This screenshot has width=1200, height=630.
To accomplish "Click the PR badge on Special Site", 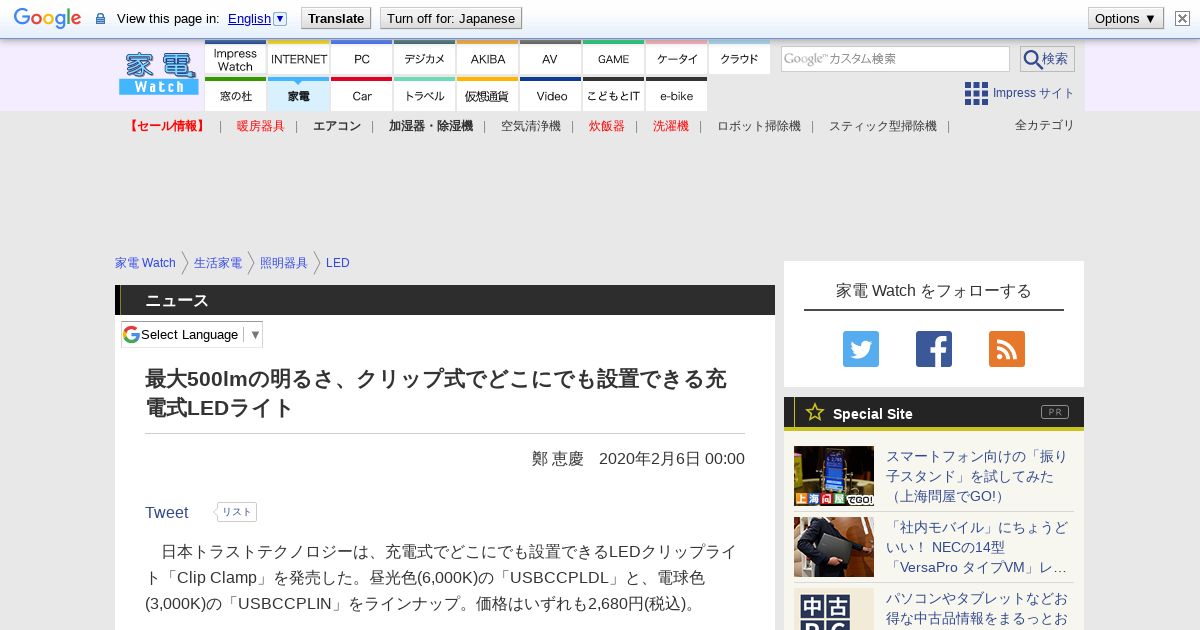I will click(x=1055, y=412).
